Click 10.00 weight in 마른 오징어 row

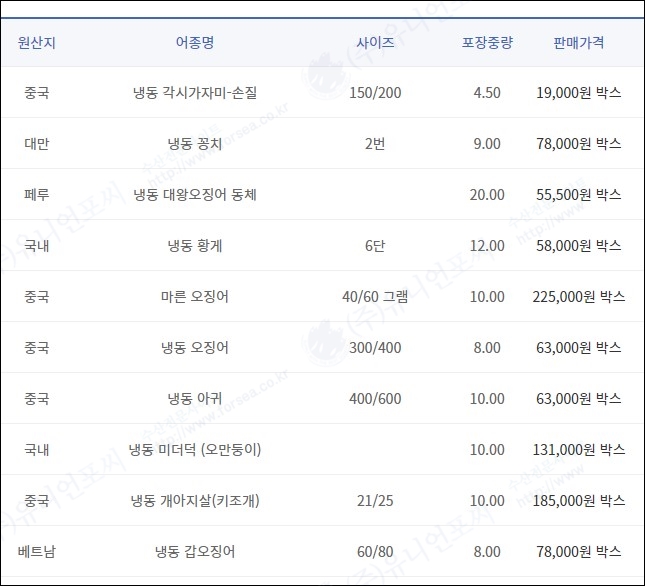(487, 296)
